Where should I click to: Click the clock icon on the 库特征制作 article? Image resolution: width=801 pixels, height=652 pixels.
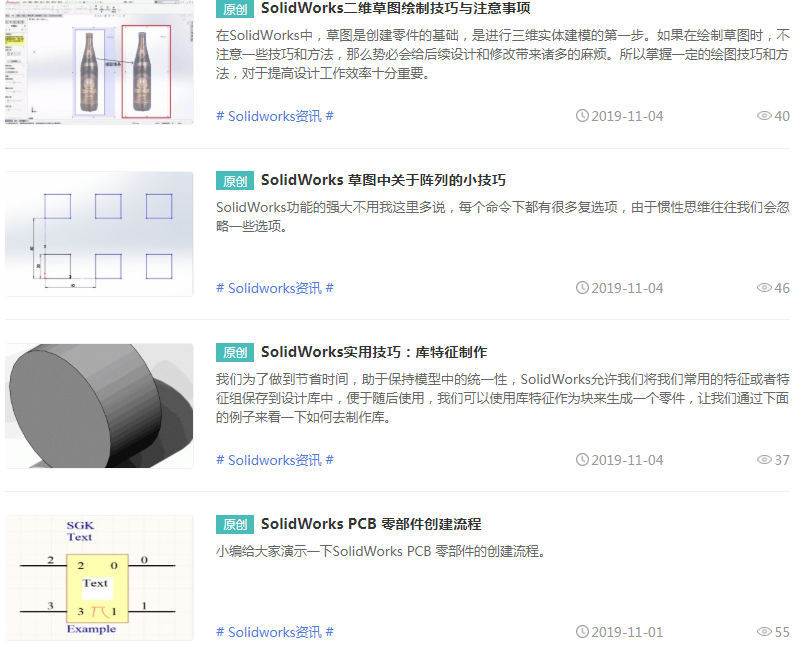[x=582, y=460]
